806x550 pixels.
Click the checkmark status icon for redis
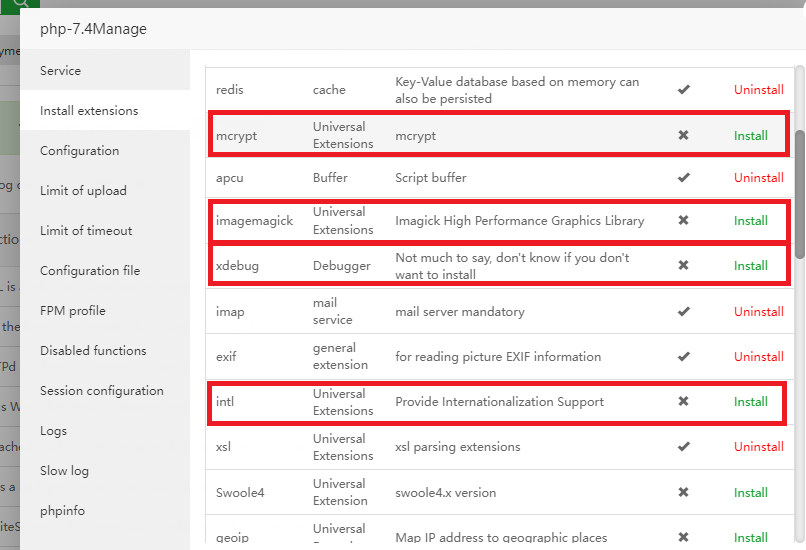tap(683, 89)
